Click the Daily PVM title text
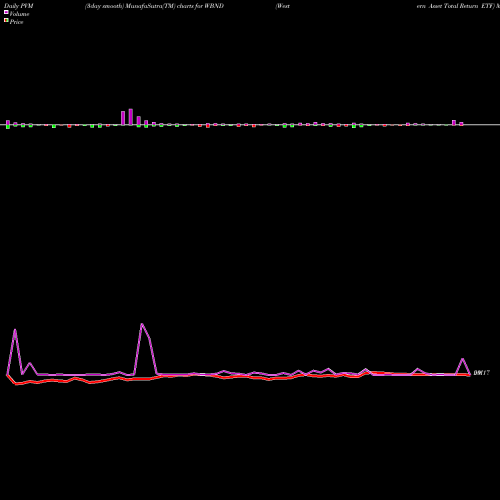The width and height of the screenshot is (500, 500). [19, 6]
